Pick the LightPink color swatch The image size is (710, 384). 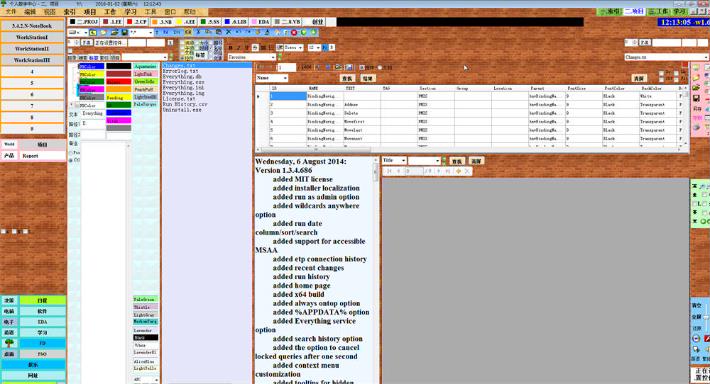tap(145, 74)
